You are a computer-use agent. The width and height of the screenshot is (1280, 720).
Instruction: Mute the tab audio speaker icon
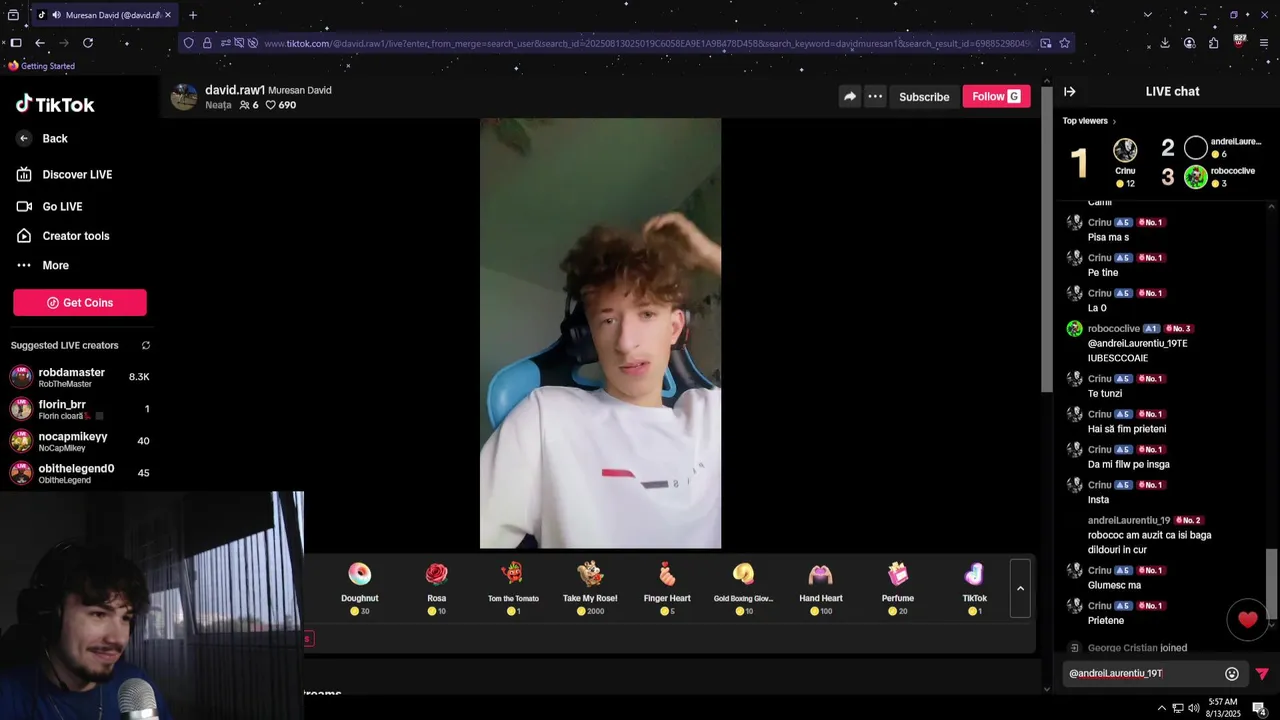tap(56, 15)
